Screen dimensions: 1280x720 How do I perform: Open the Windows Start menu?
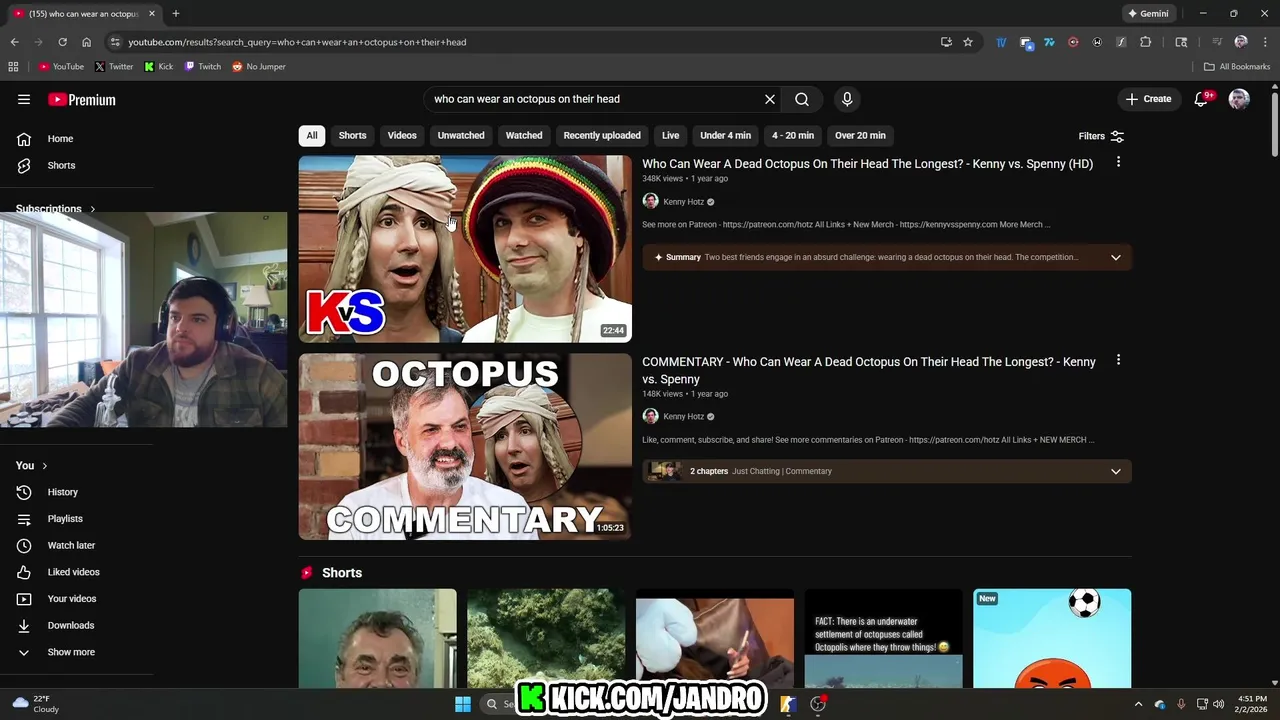463,704
